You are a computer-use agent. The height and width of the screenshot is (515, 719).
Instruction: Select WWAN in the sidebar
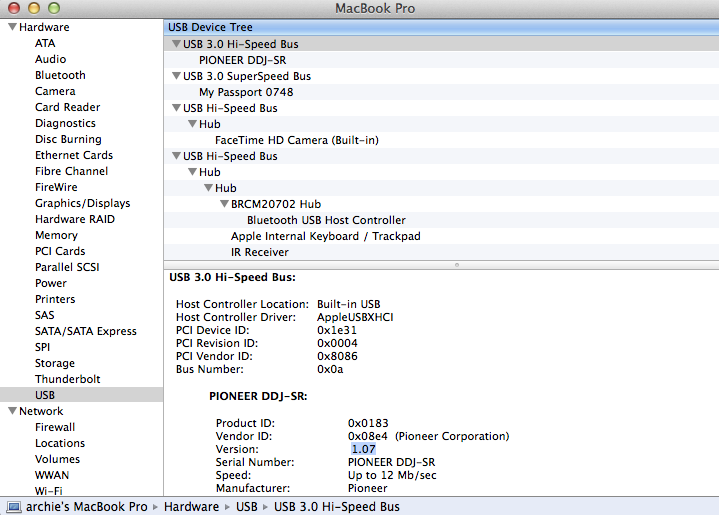point(52,475)
